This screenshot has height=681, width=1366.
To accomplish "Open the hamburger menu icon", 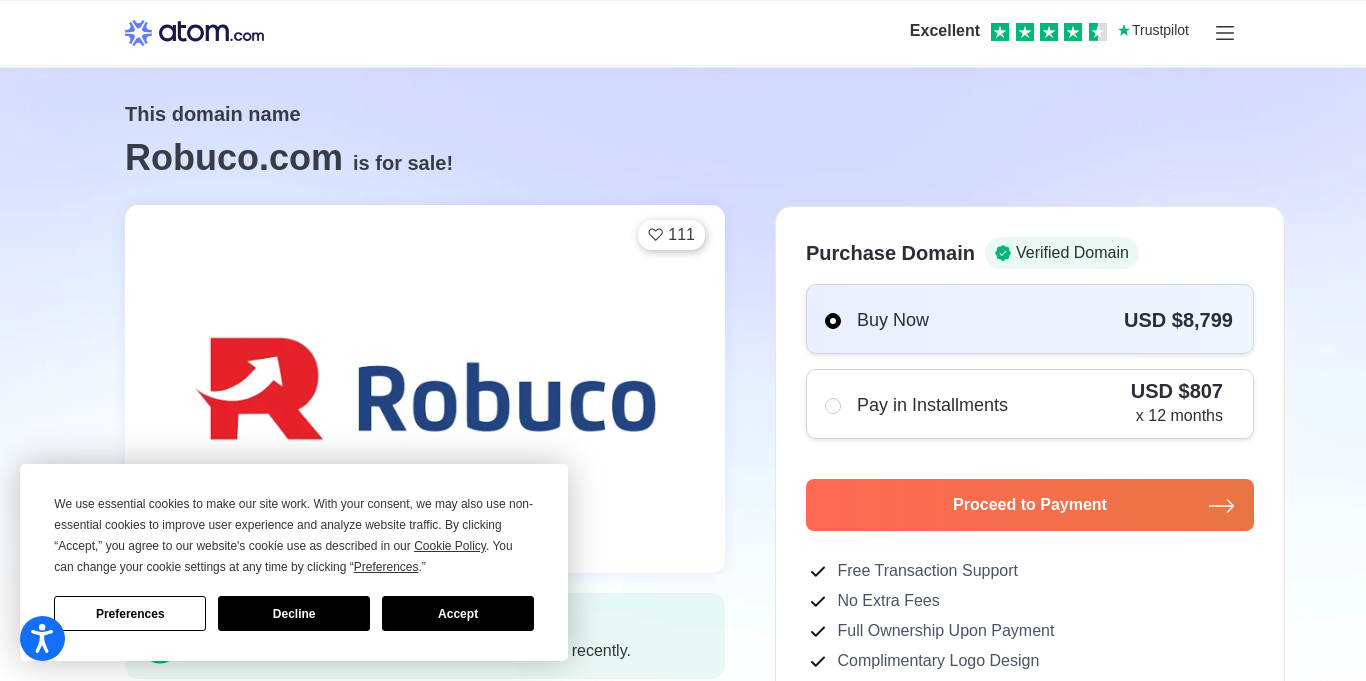I will (x=1224, y=33).
